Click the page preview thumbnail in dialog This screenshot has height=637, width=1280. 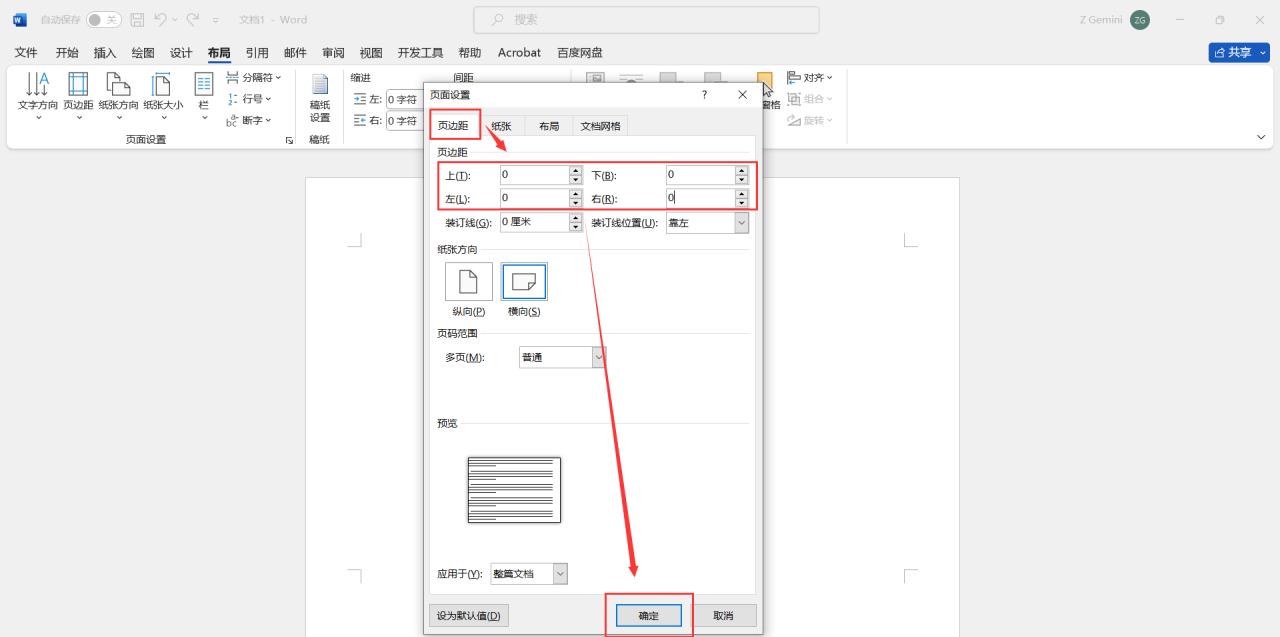(x=514, y=490)
